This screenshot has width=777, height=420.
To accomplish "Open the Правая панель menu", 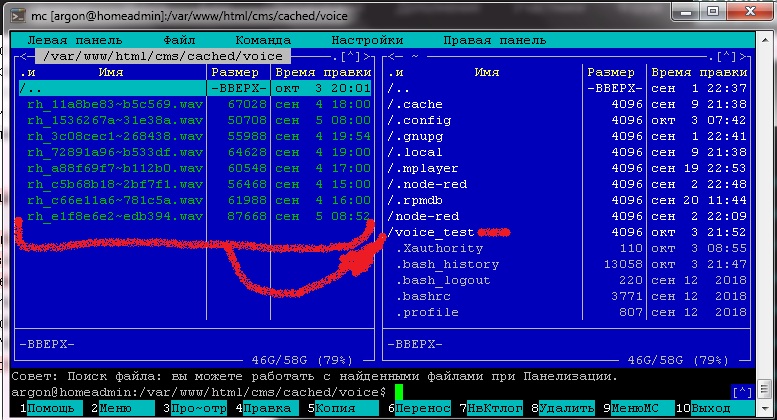I will pyautogui.click(x=495, y=40).
